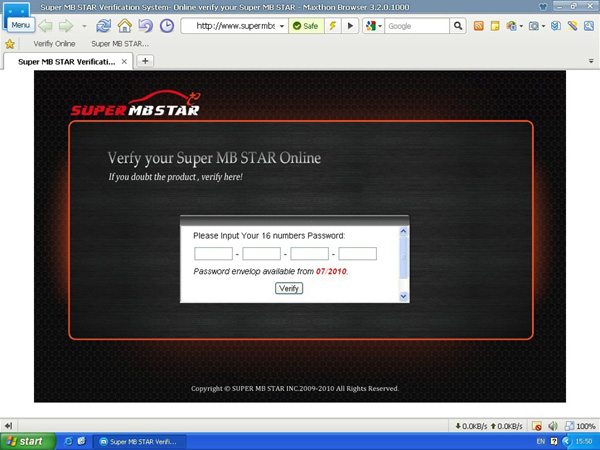This screenshot has width=600, height=450.
Task: Click the Go arrow next to address bar
Action: (x=350, y=26)
